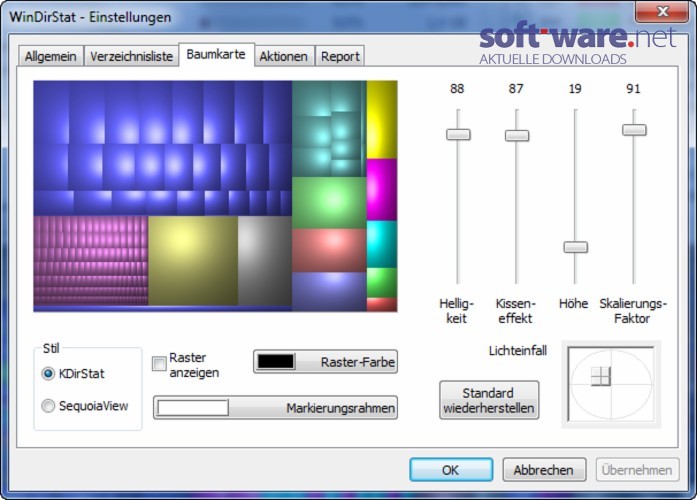Cancel with the Abbrechen button

point(544,470)
